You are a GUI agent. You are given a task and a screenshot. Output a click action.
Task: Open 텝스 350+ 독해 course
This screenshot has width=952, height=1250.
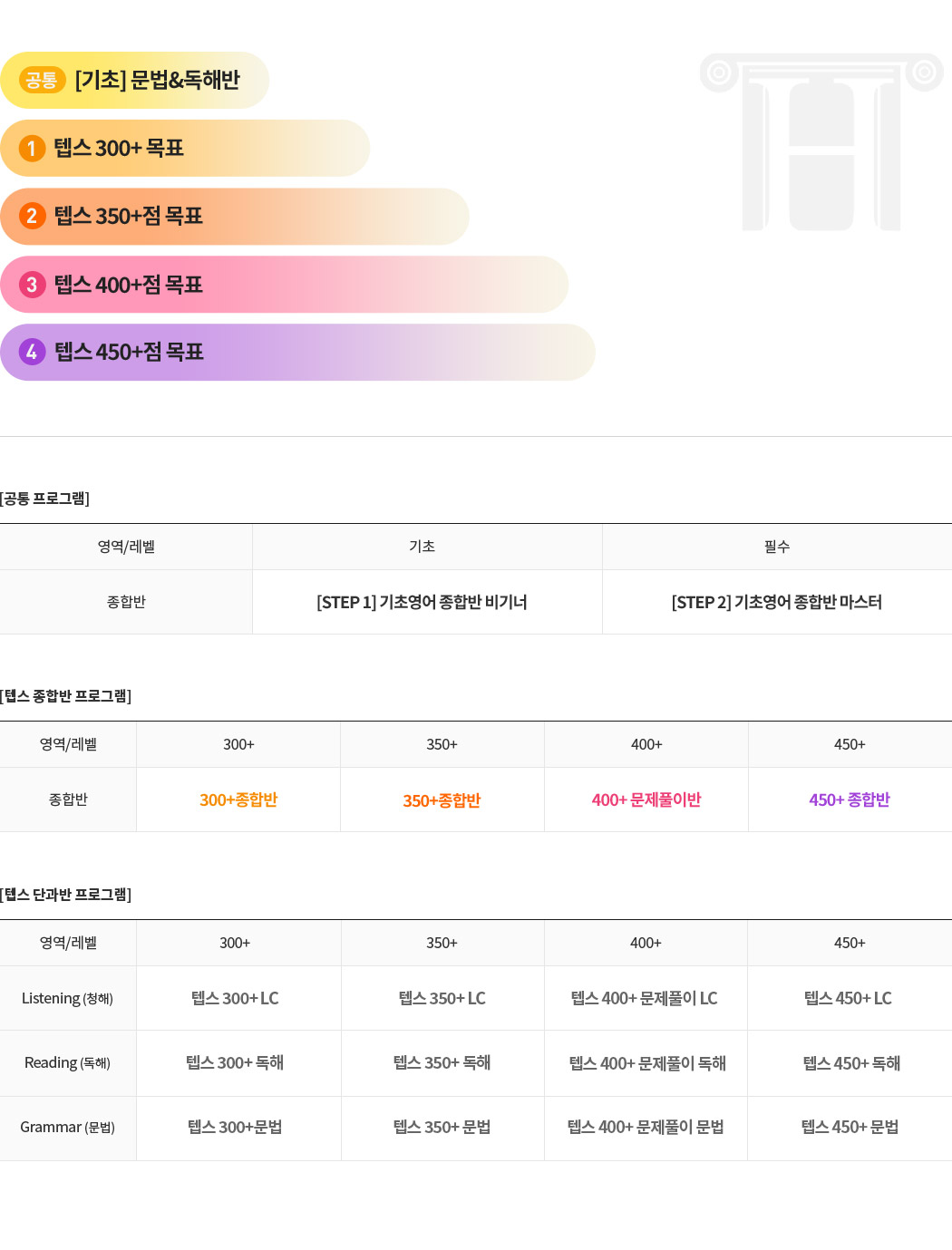click(442, 1062)
